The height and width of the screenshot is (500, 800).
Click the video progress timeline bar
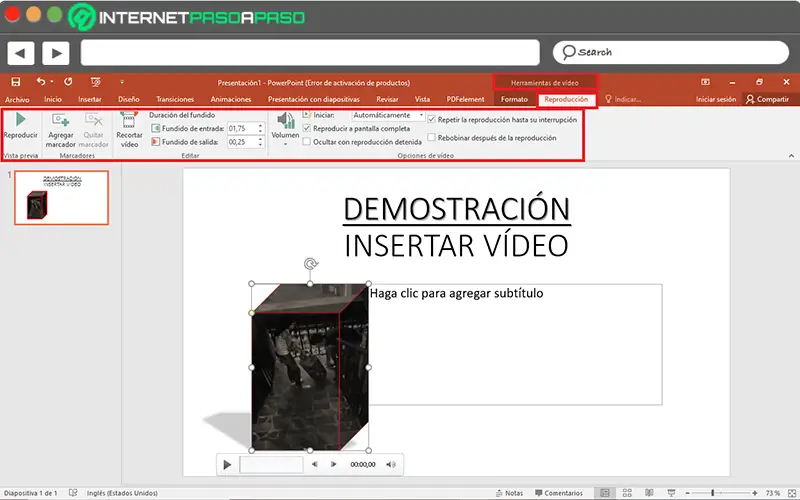click(271, 464)
